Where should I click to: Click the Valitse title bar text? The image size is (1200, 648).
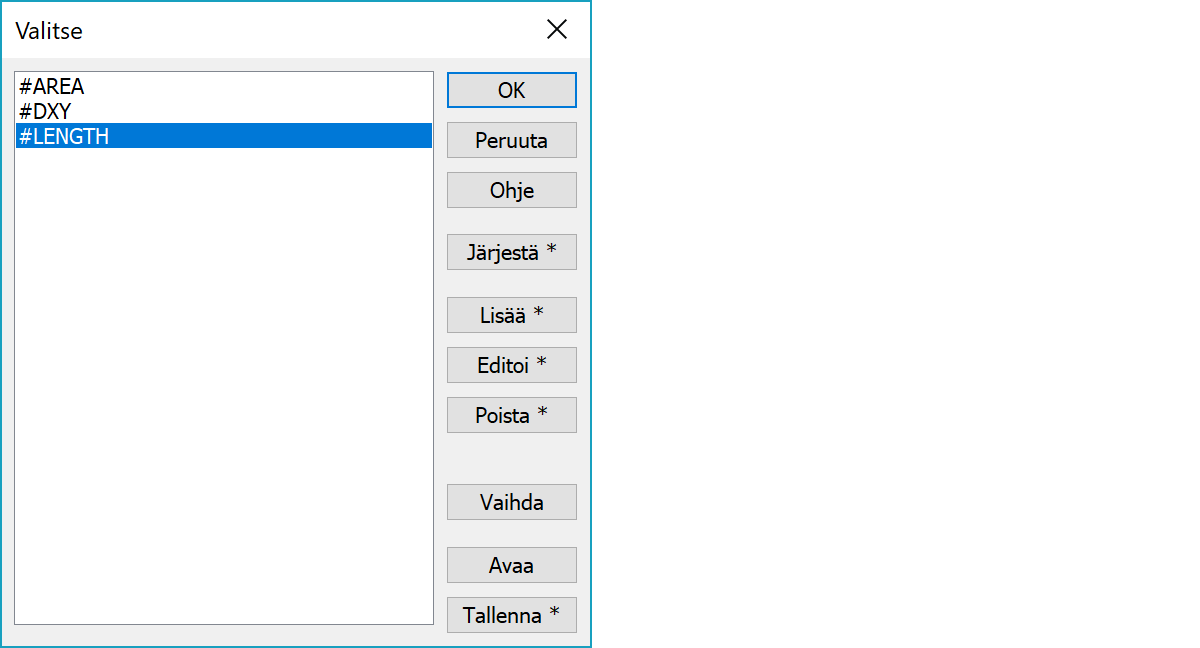tap(49, 31)
